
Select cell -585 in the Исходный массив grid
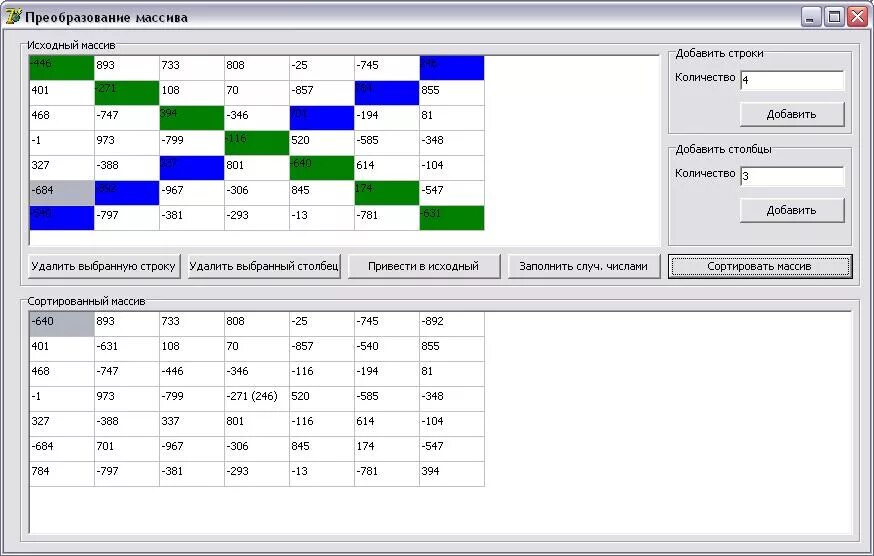387,143
